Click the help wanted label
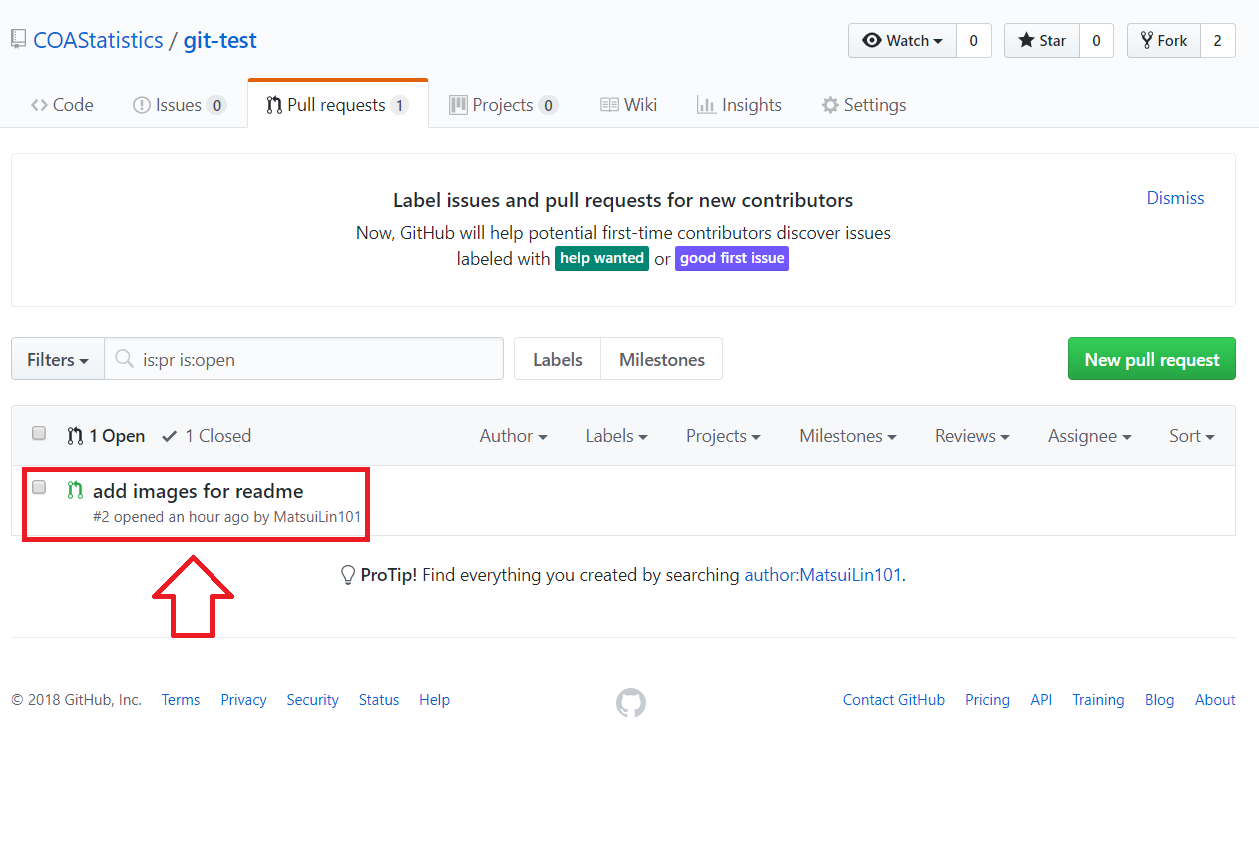Image resolution: width=1259 pixels, height=853 pixels. coord(602,258)
